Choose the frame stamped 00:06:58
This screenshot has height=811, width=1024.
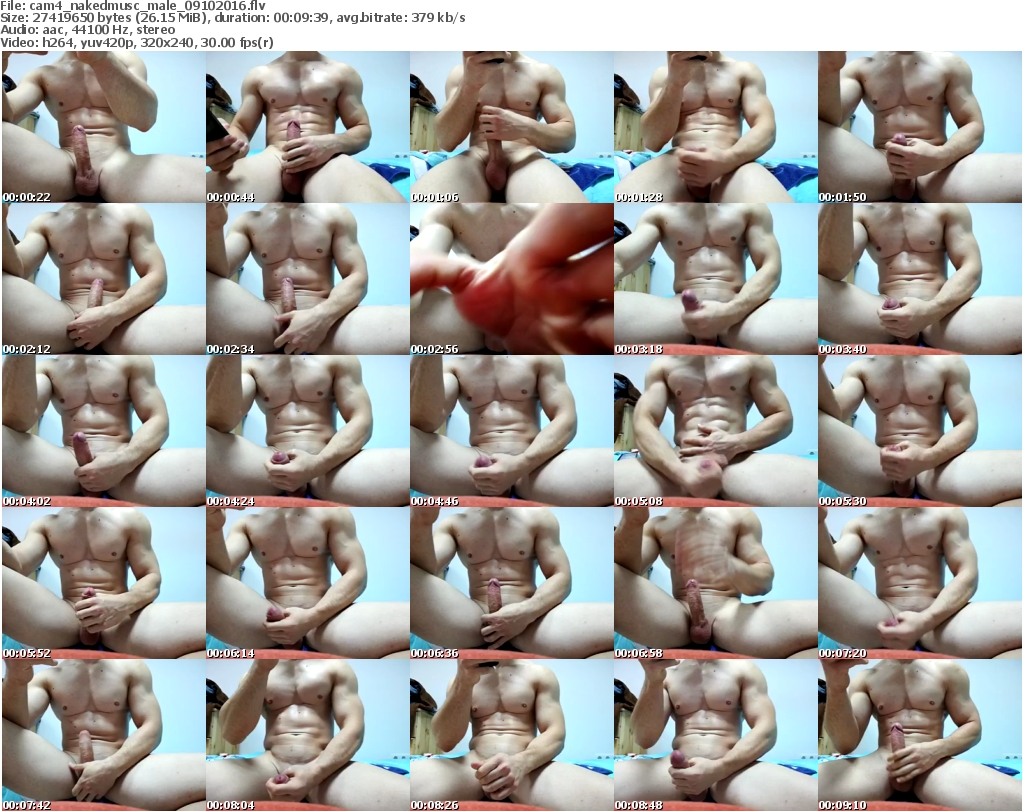click(715, 583)
